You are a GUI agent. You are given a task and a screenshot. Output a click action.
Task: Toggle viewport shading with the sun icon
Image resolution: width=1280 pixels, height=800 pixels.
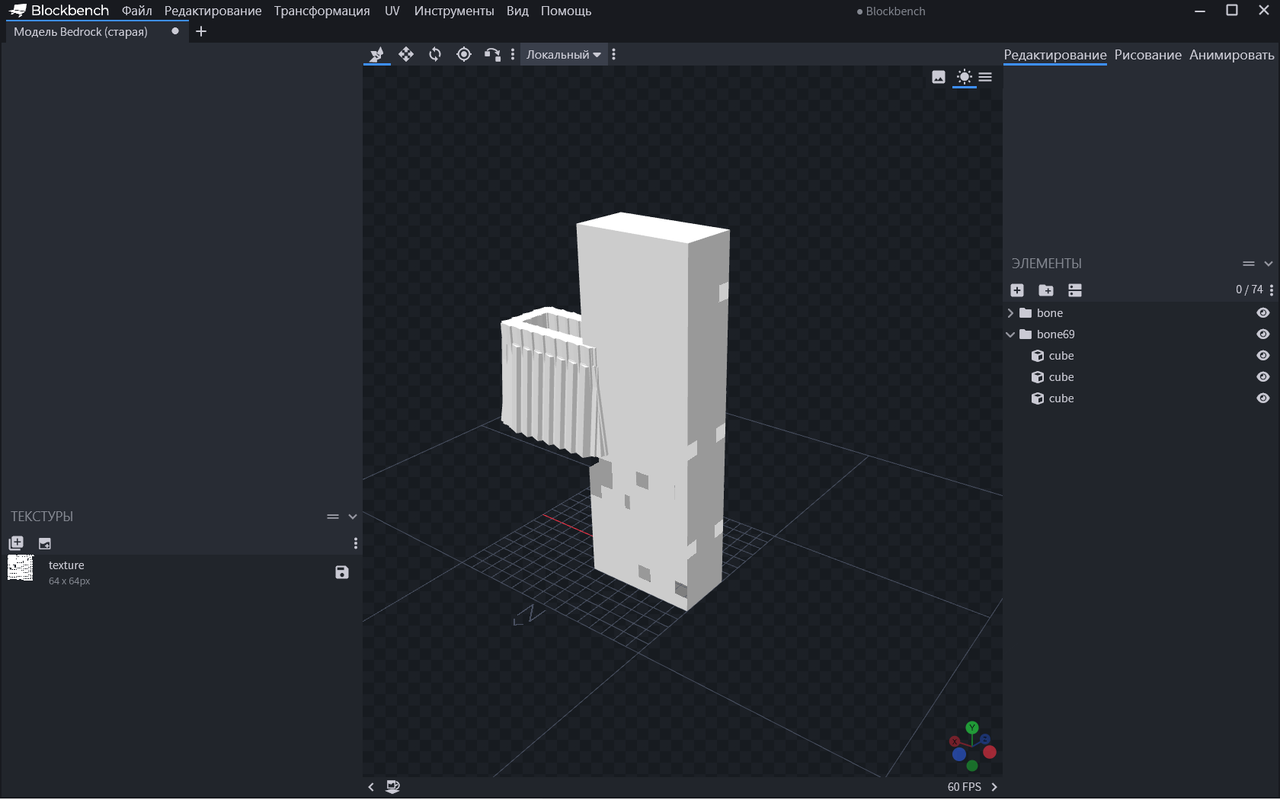coord(964,77)
